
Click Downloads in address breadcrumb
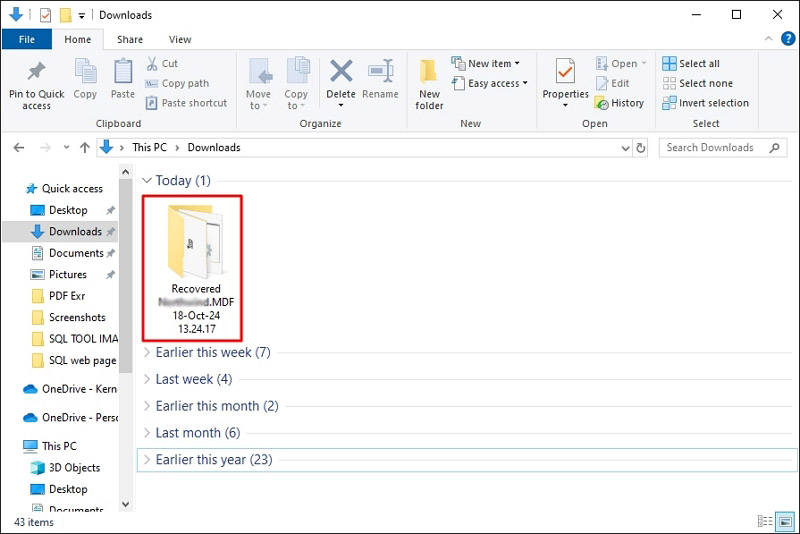pos(214,147)
